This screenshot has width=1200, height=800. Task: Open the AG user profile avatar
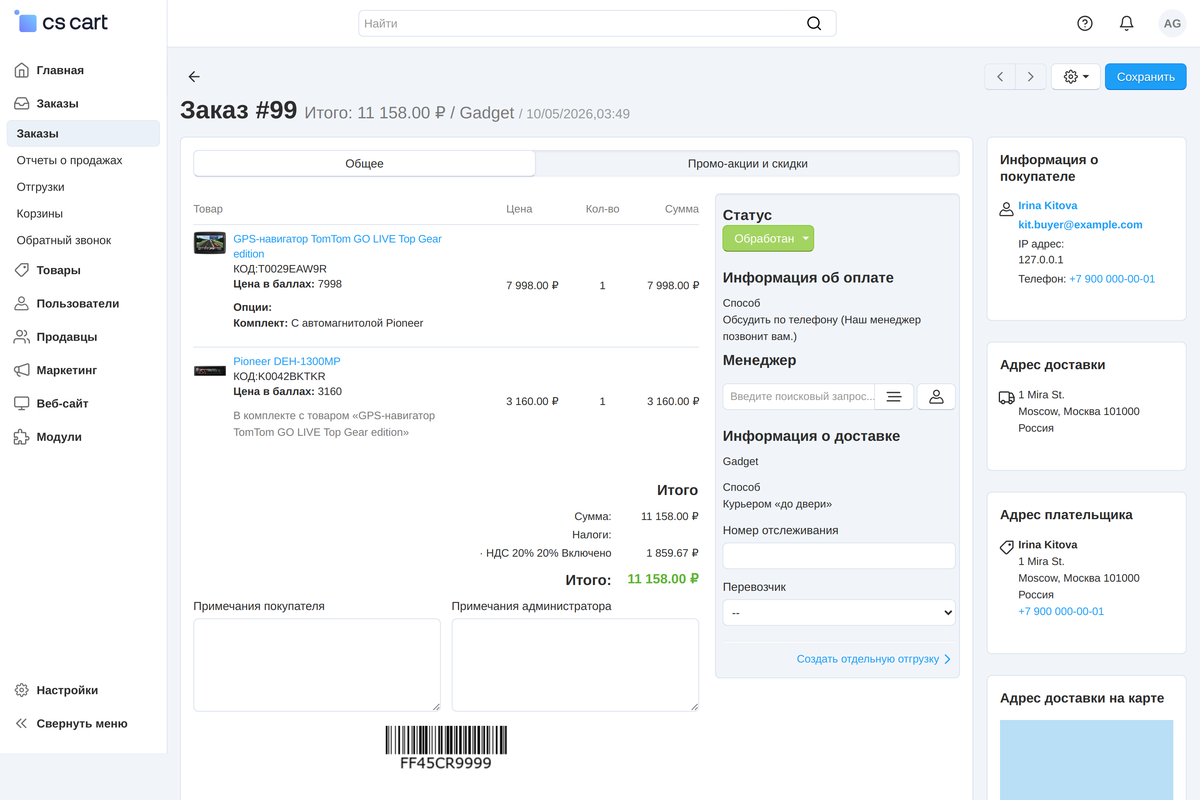click(1171, 23)
